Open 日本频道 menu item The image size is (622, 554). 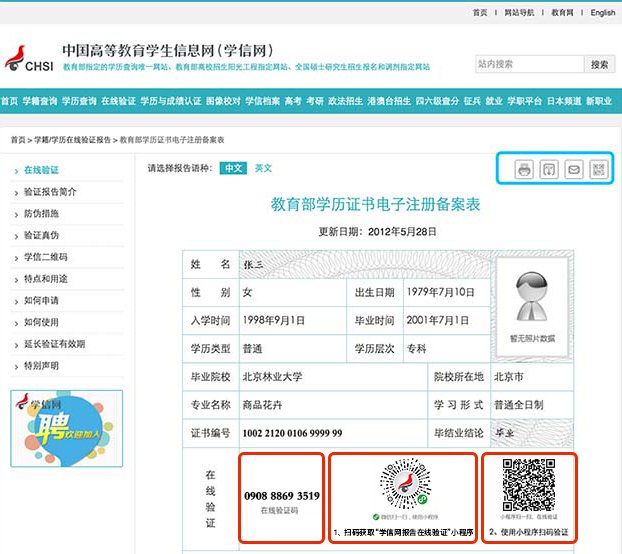pyautogui.click(x=564, y=101)
